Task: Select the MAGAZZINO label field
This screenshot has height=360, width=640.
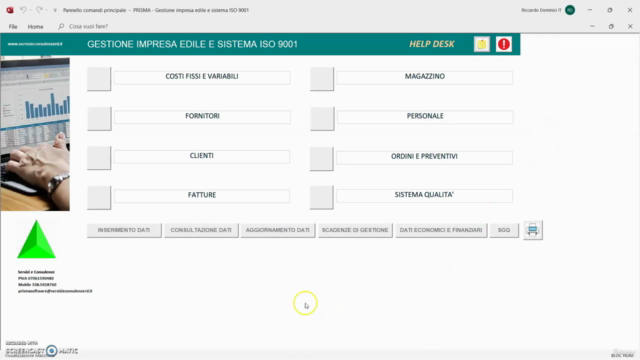Action: (424, 78)
